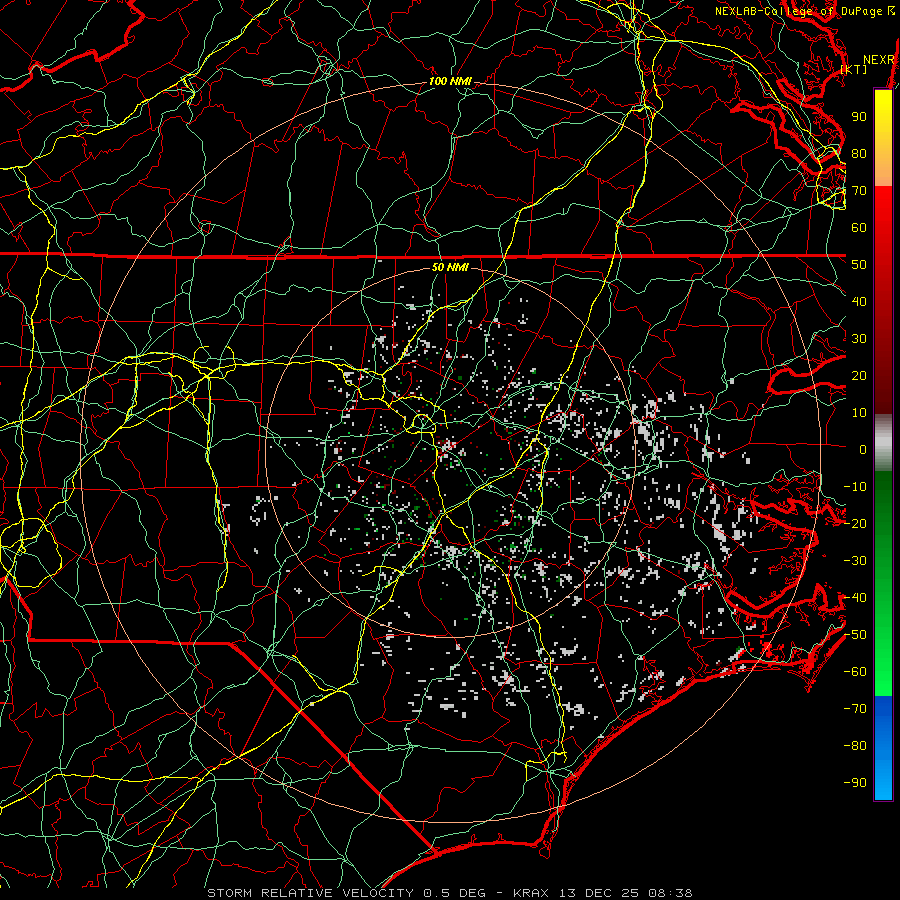Select the -80 value on velocity scale

click(855, 746)
